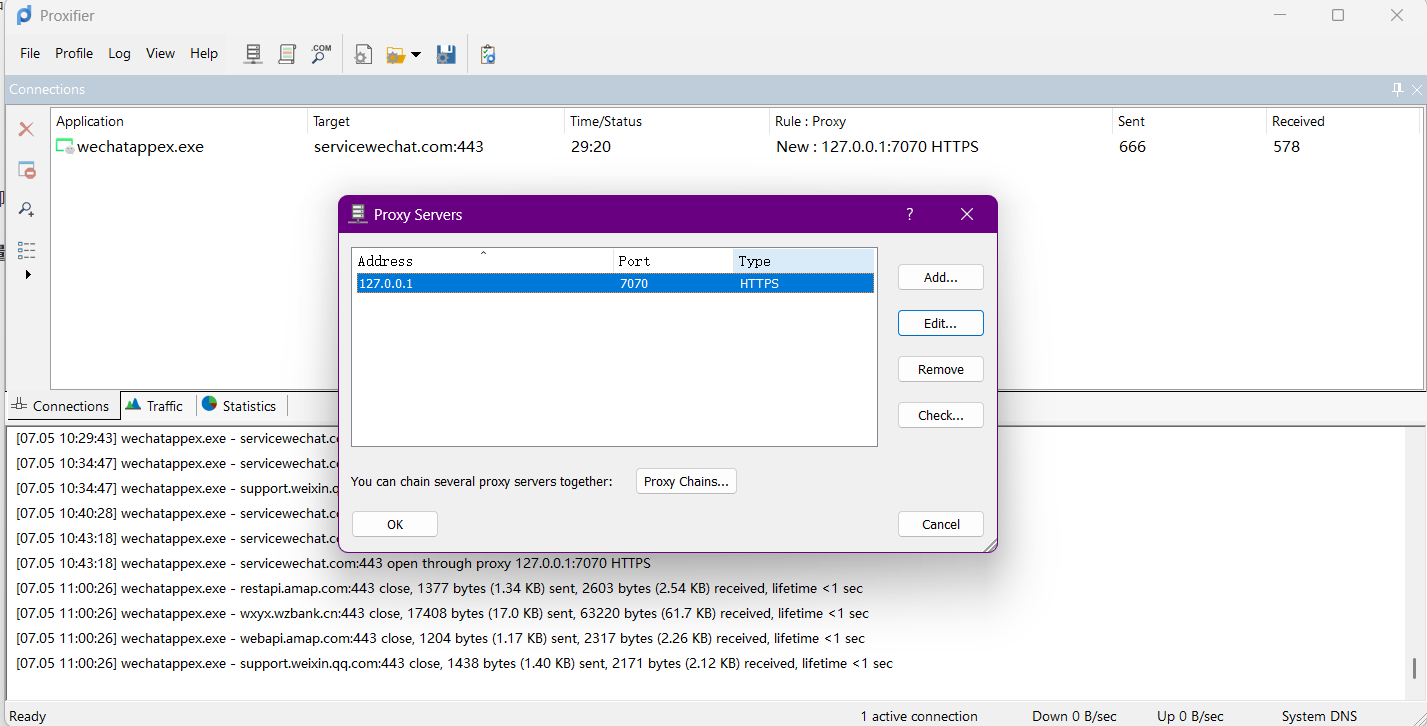Viewport: 1427px width, 726px height.
Task: Click the log panel scrollbar thumb
Action: [x=1414, y=669]
